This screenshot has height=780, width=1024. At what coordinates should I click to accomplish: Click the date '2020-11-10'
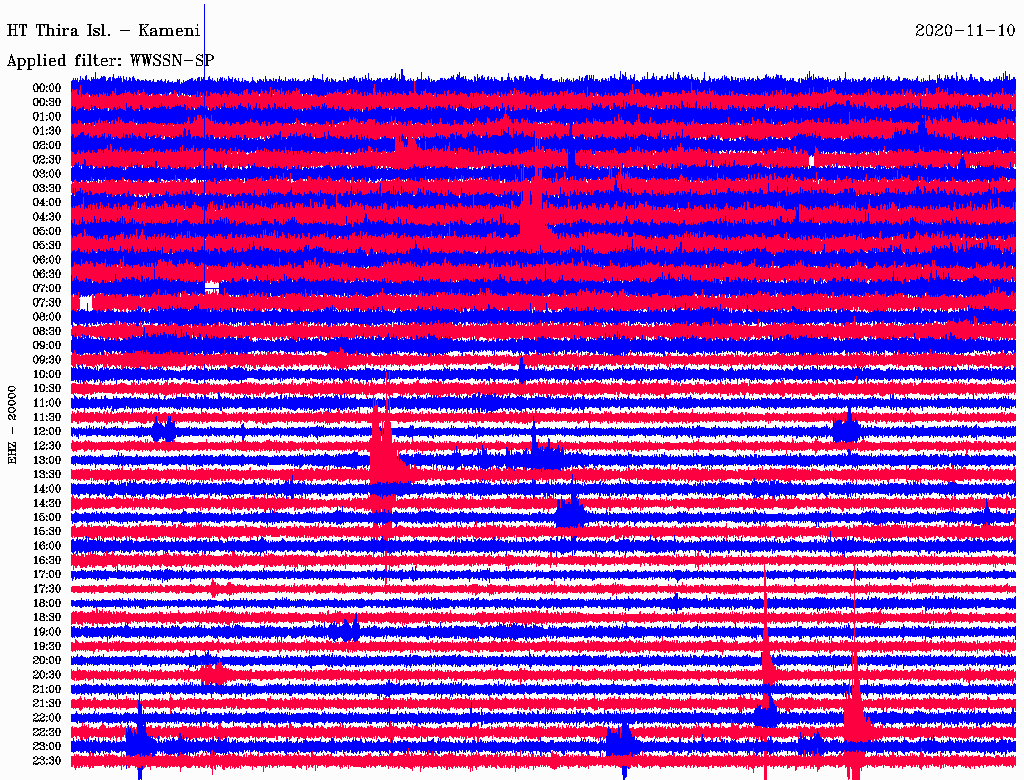(965, 31)
